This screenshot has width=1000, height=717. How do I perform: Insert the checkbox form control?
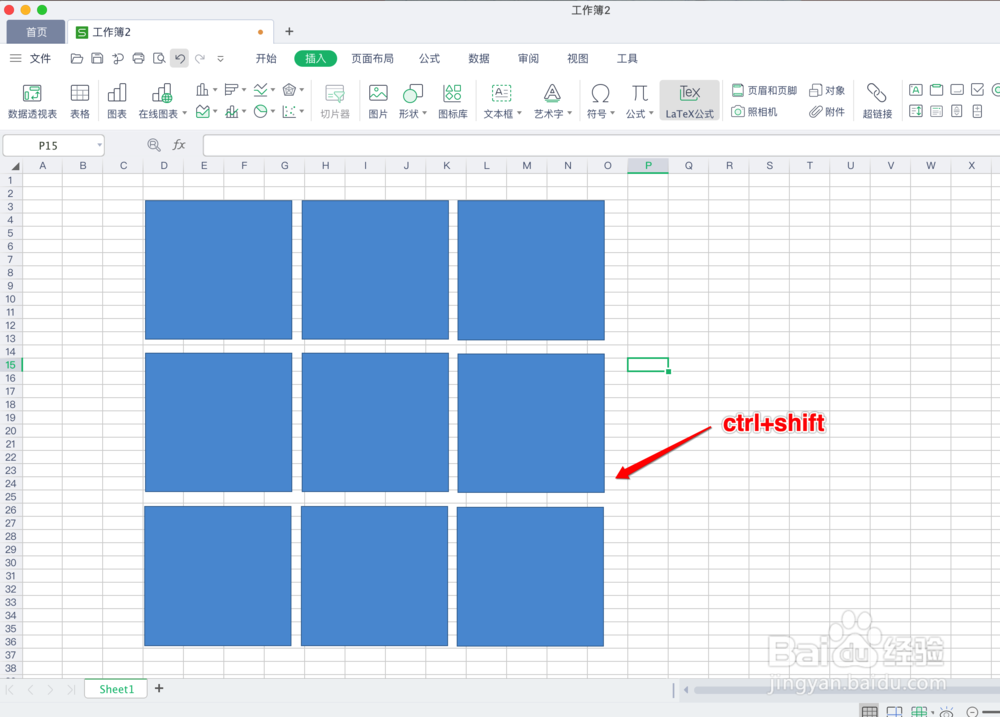[x=978, y=90]
